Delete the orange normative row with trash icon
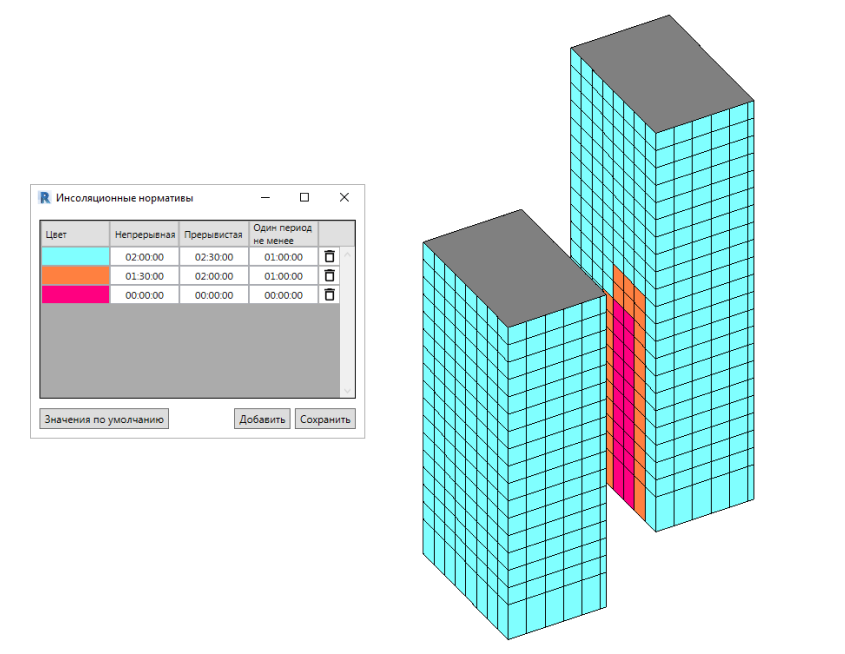This screenshot has width=845, height=654. coord(329,276)
